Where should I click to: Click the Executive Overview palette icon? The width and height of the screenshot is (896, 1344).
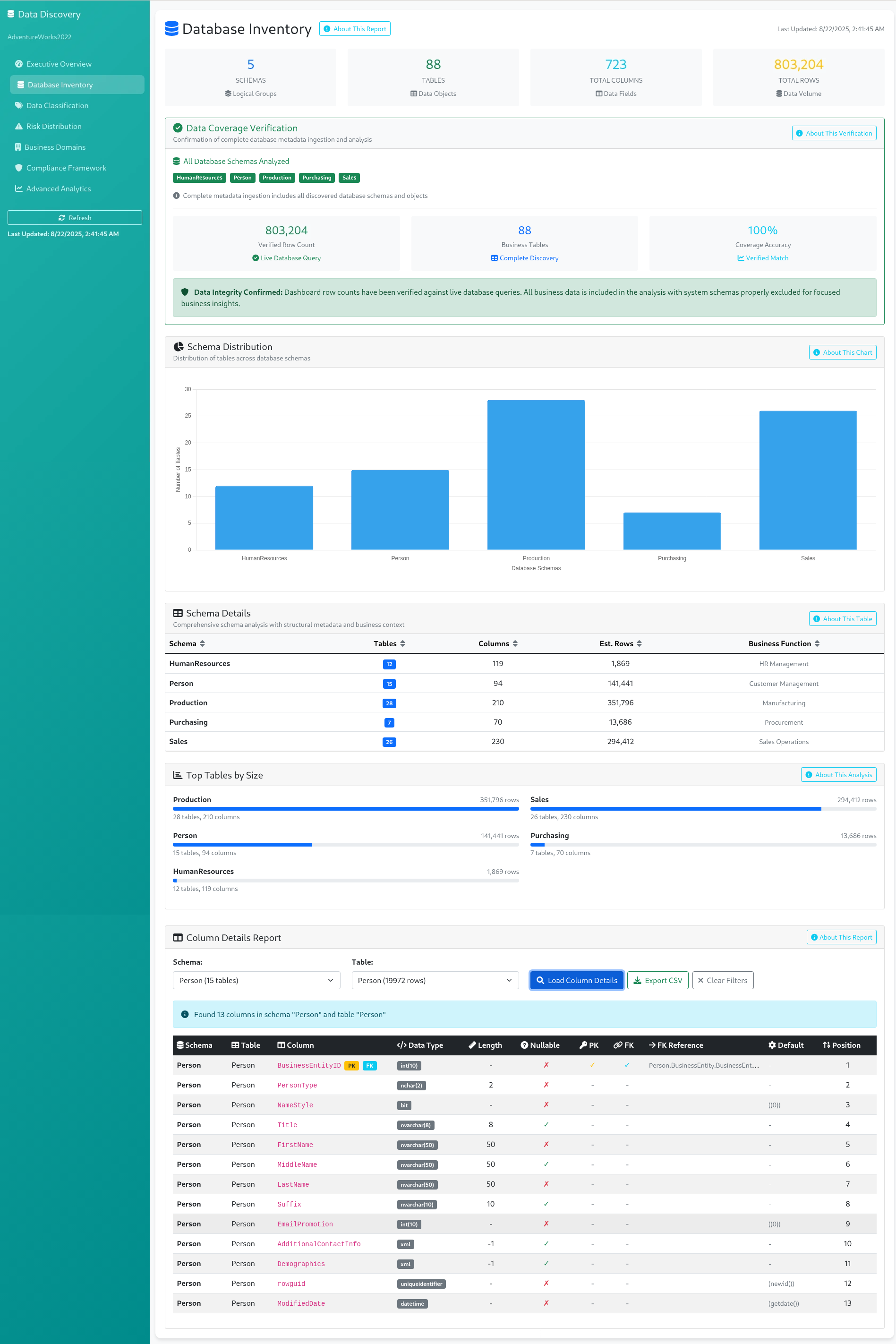point(19,64)
